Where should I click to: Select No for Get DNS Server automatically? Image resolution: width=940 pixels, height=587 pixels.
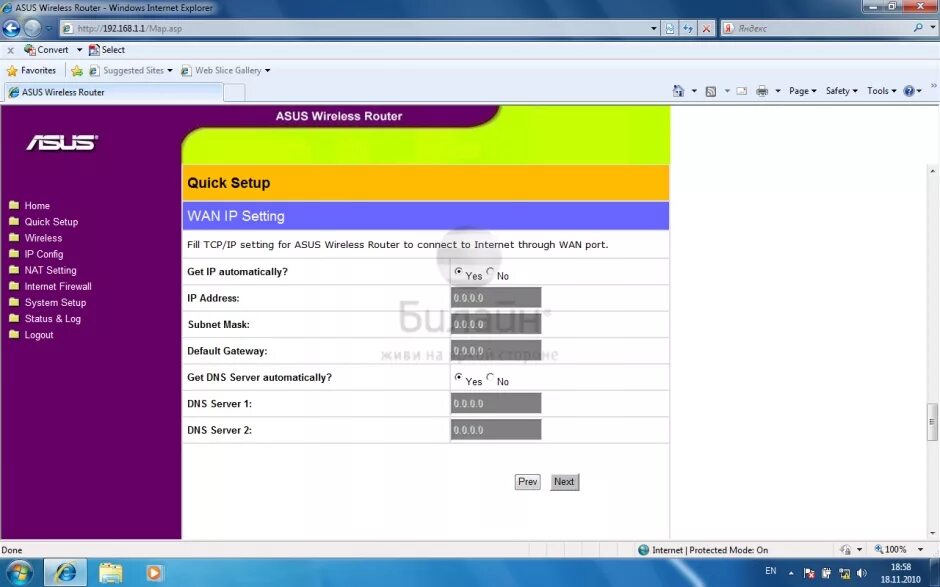click(x=490, y=377)
